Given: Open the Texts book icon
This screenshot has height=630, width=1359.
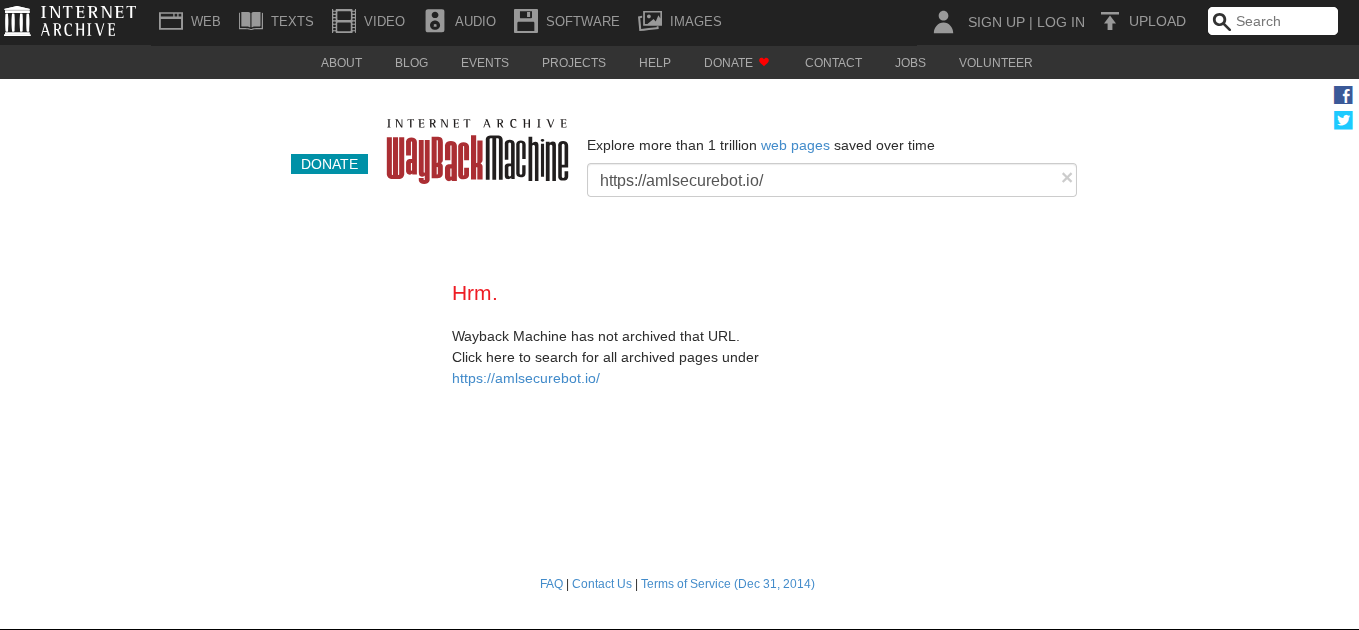Looking at the screenshot, I should 251,21.
